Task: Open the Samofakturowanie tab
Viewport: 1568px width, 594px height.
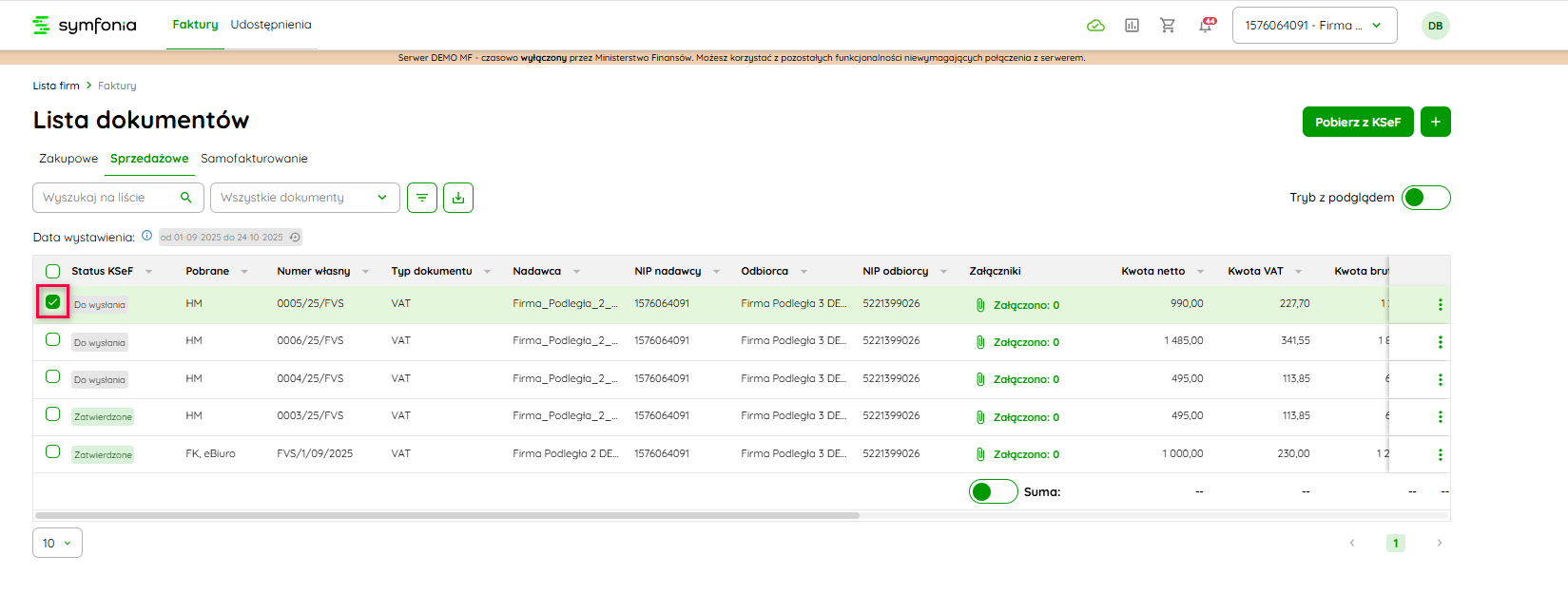Action: click(254, 159)
